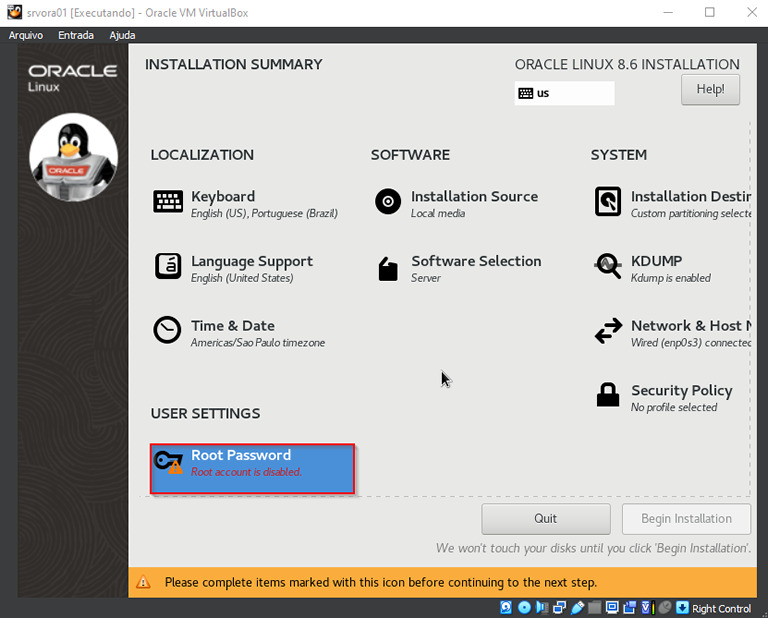768x618 pixels.
Task: Click the 'Americas/Sao Paulo timezone' subtitle
Action: 258,343
